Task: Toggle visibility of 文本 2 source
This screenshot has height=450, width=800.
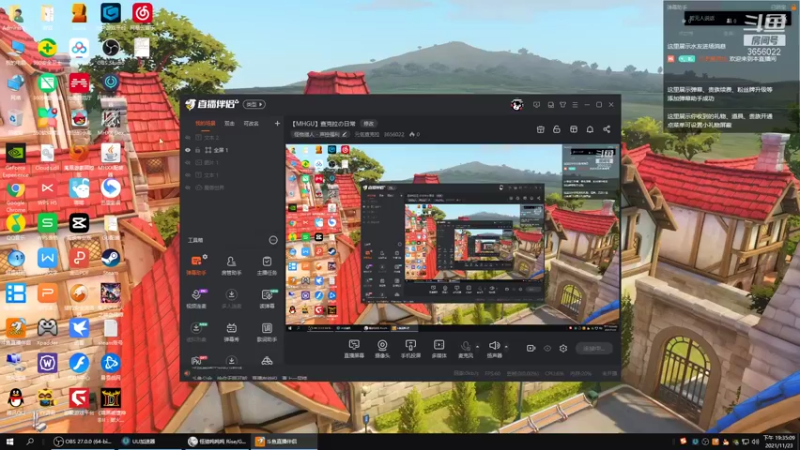Action: 188,138
